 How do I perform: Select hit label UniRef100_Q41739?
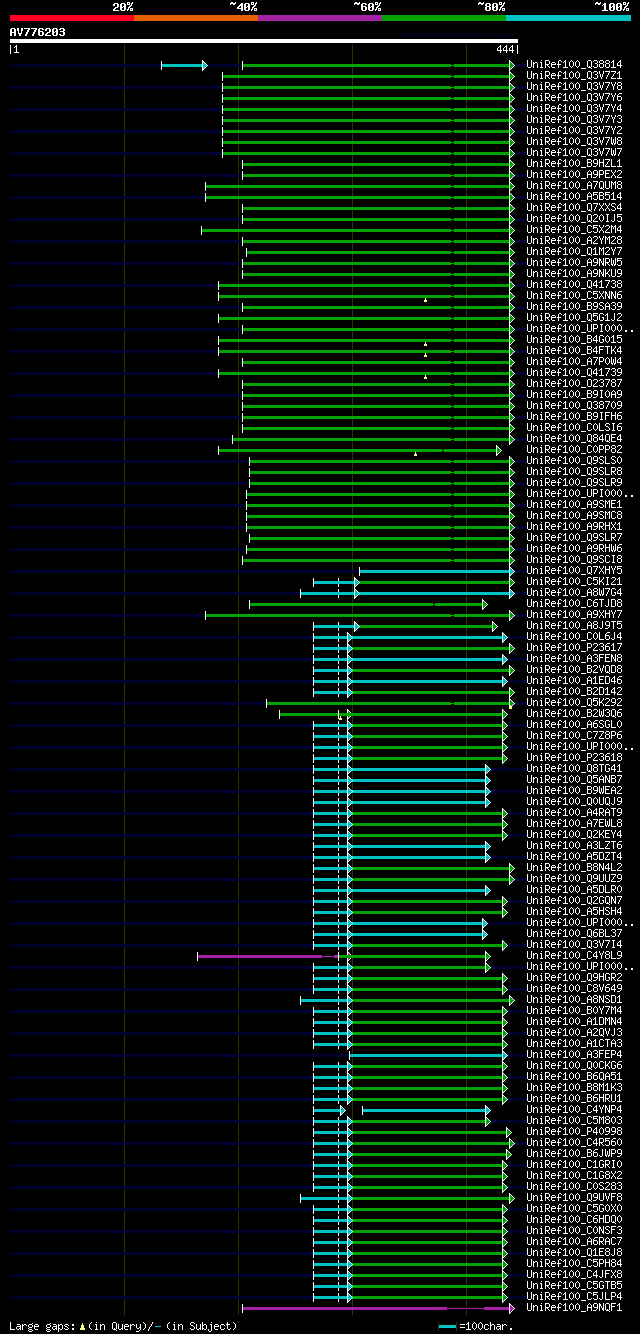tap(574, 372)
